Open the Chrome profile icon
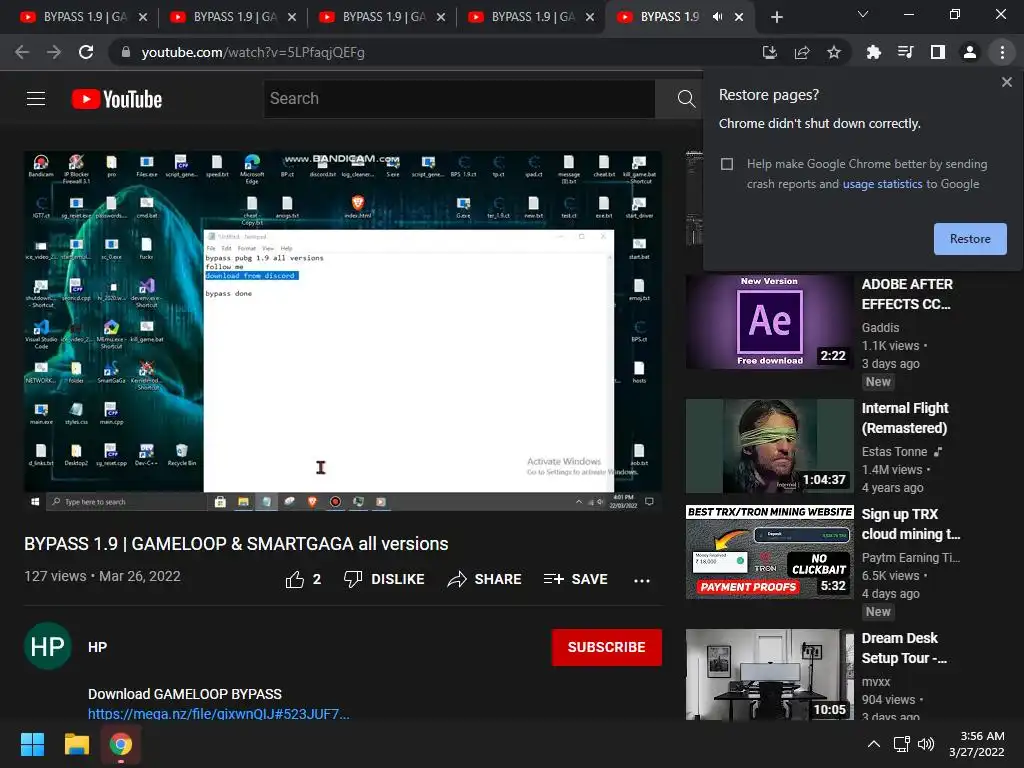Viewport: 1024px width, 768px height. (x=970, y=52)
